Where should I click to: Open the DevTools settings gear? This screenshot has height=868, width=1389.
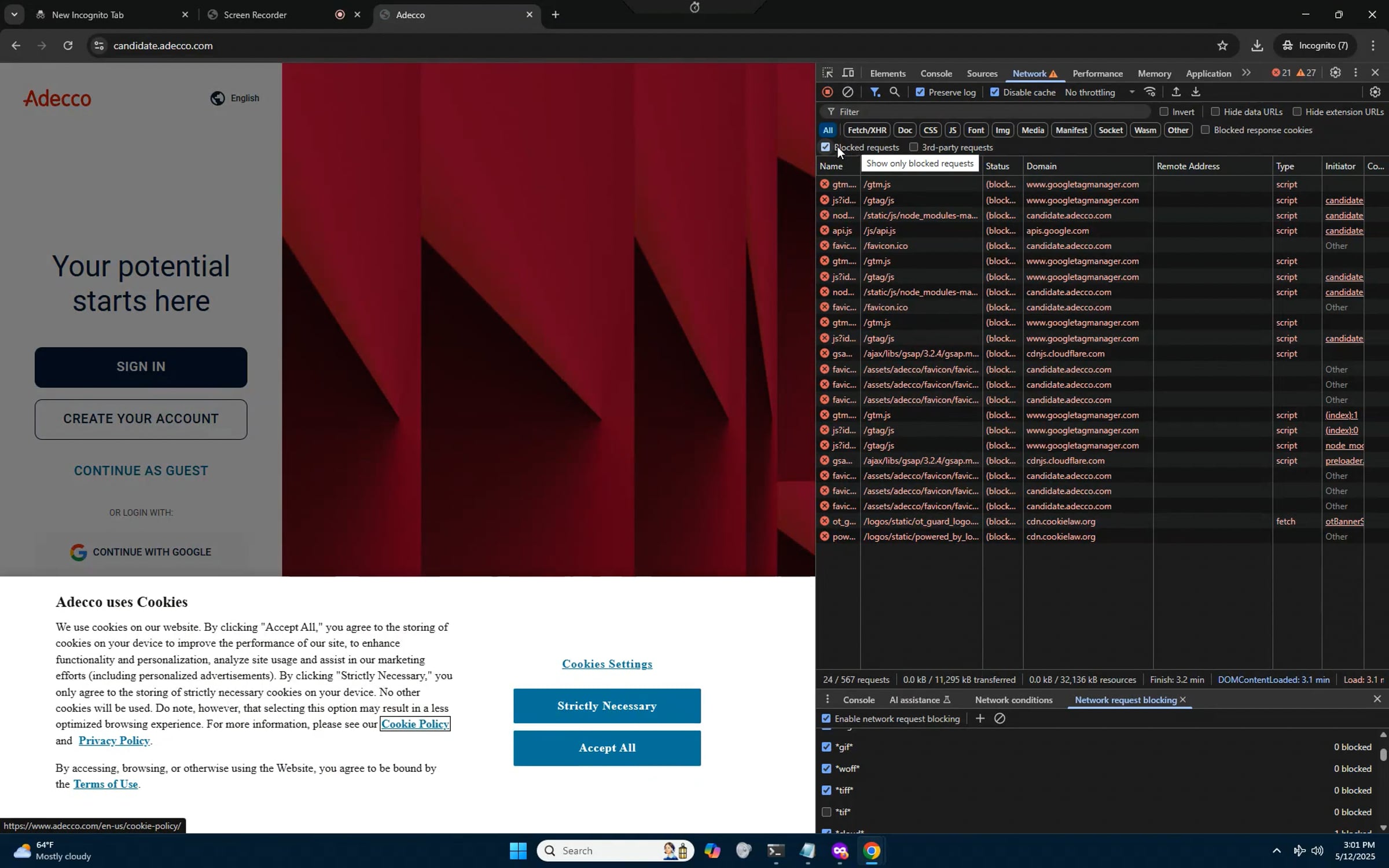1335,73
